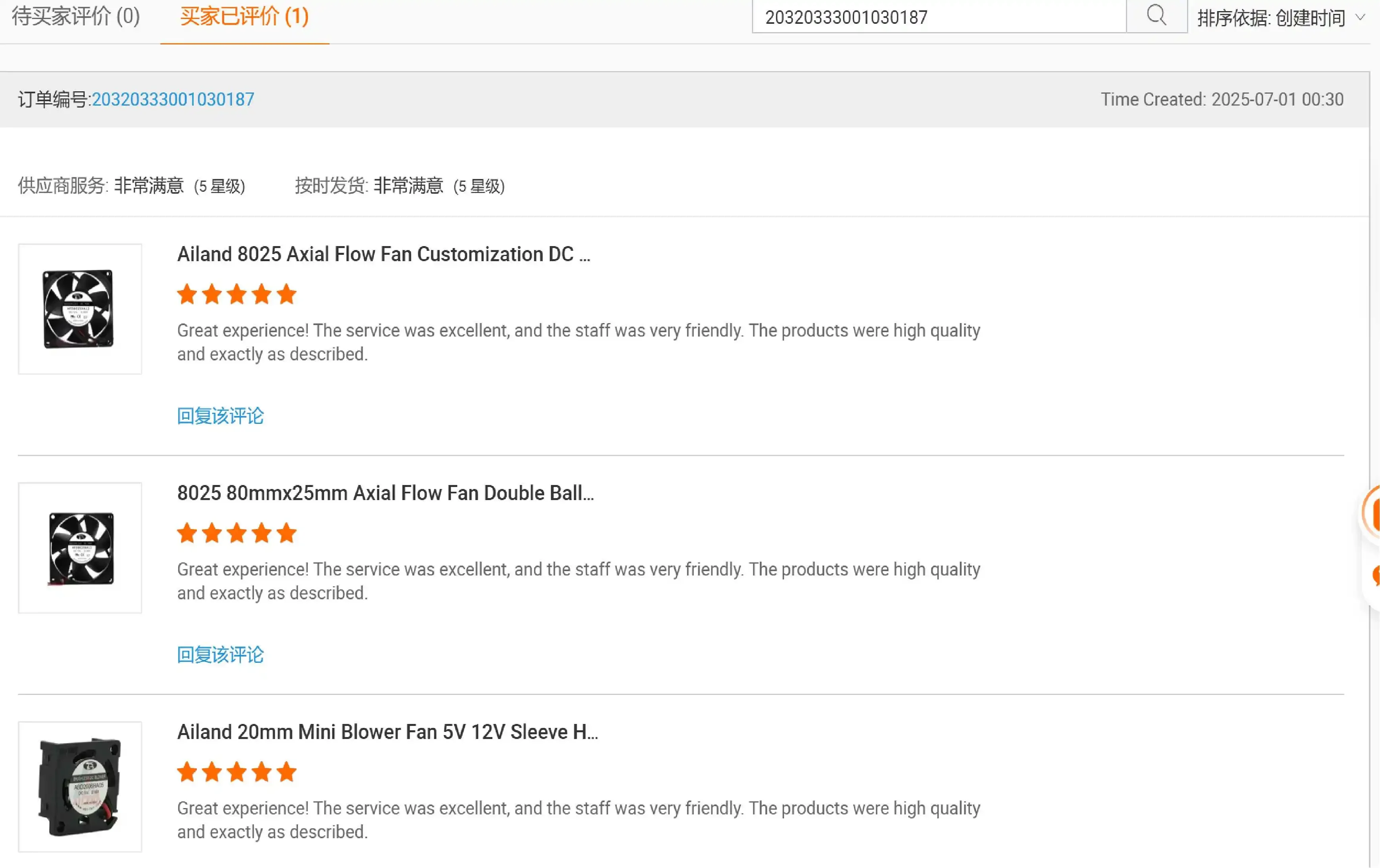Open Ailand 8025 Axial Flow Fan thumbnail
Viewport: 1380px width, 868px height.
80,310
